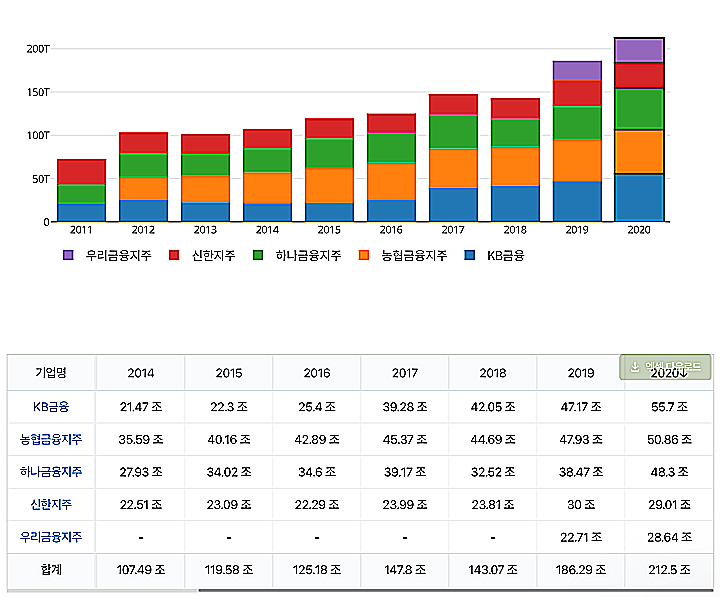720x597 pixels.
Task: Open the 신한지주 company link
Action: 51,504
